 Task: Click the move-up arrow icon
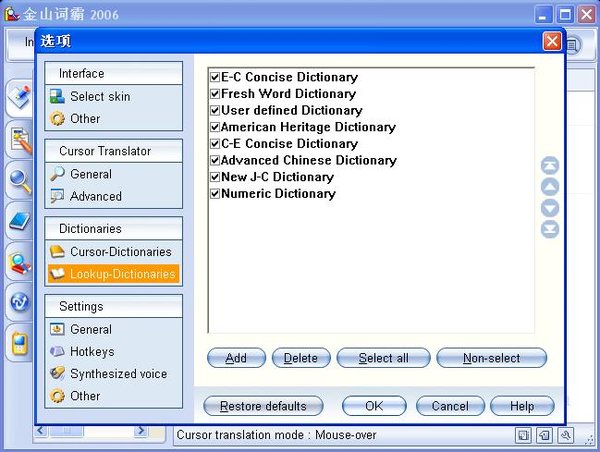tap(549, 187)
